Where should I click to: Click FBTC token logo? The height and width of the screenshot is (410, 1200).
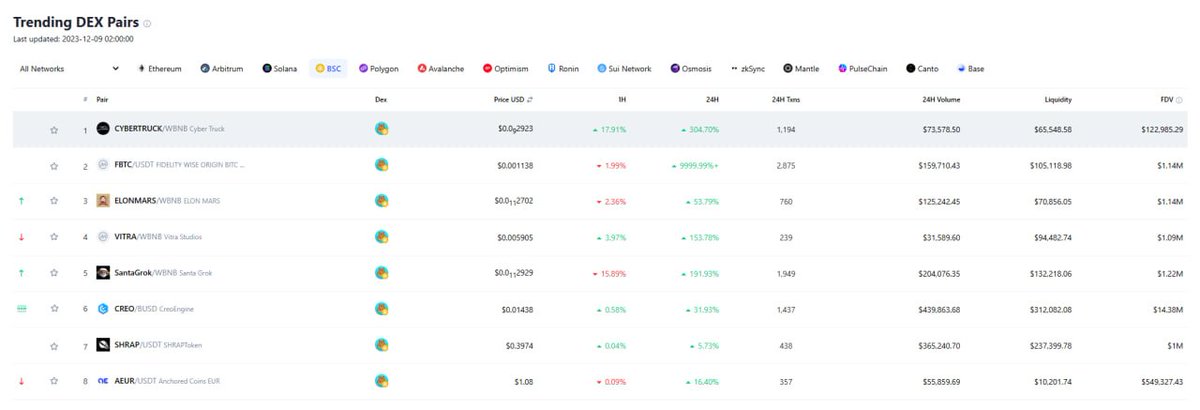click(x=103, y=165)
